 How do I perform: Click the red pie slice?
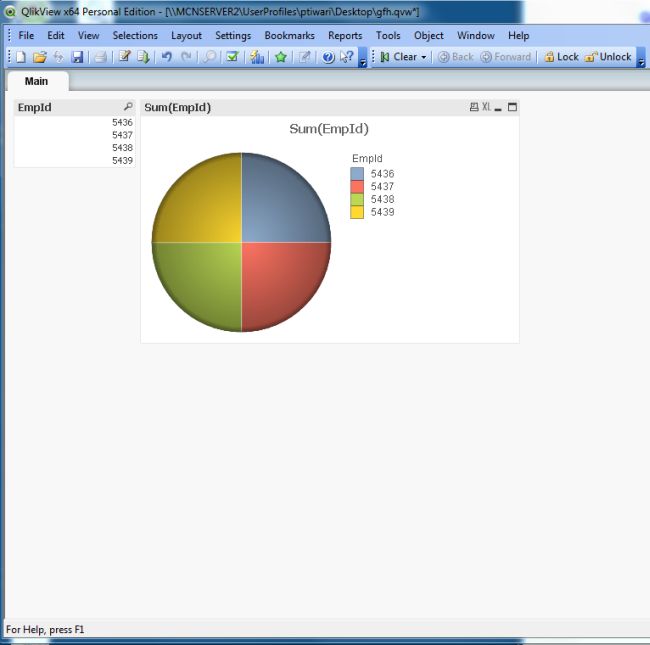point(278,282)
